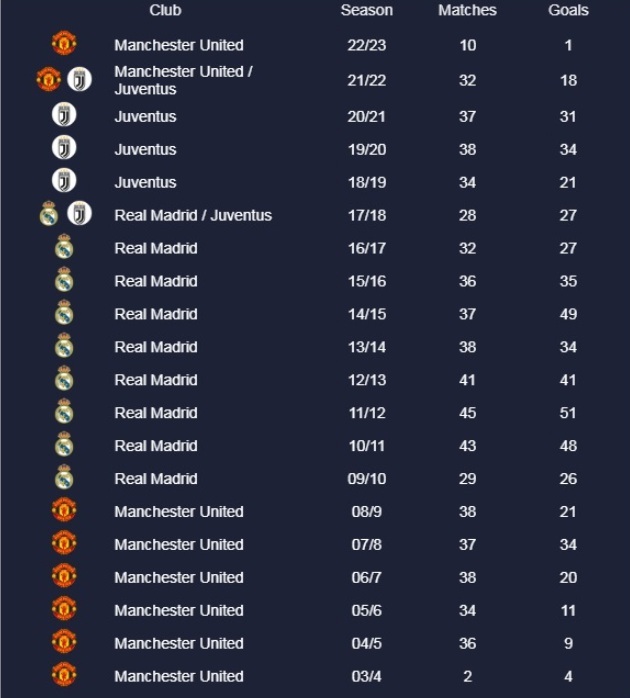
Task: Click the Club column header
Action: point(166,10)
